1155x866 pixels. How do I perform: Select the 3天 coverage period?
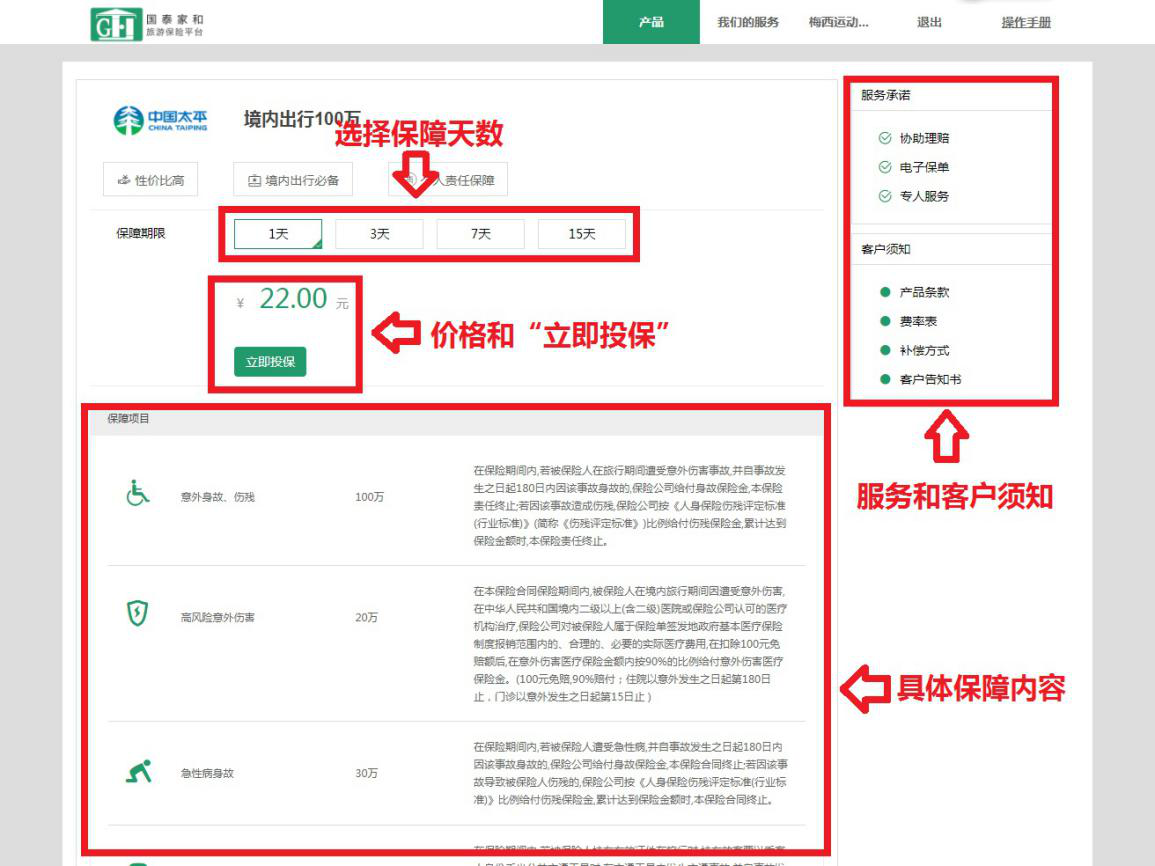tap(379, 234)
